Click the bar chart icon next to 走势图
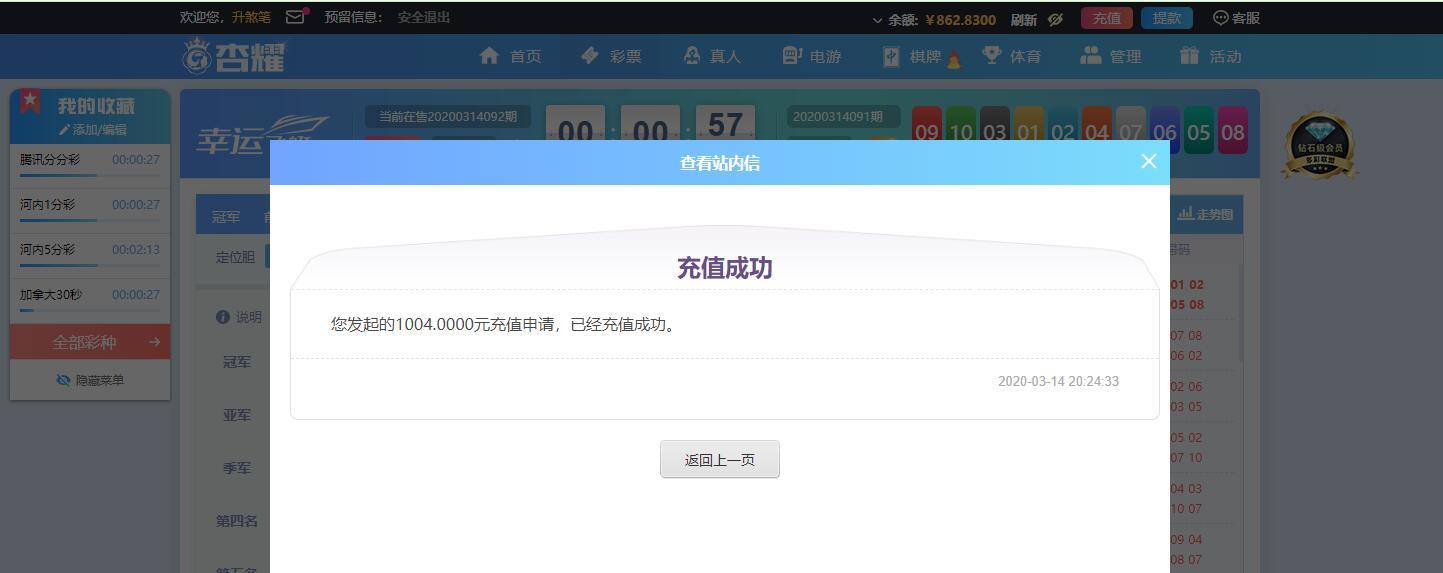This screenshot has width=1443, height=573. [x=1185, y=214]
